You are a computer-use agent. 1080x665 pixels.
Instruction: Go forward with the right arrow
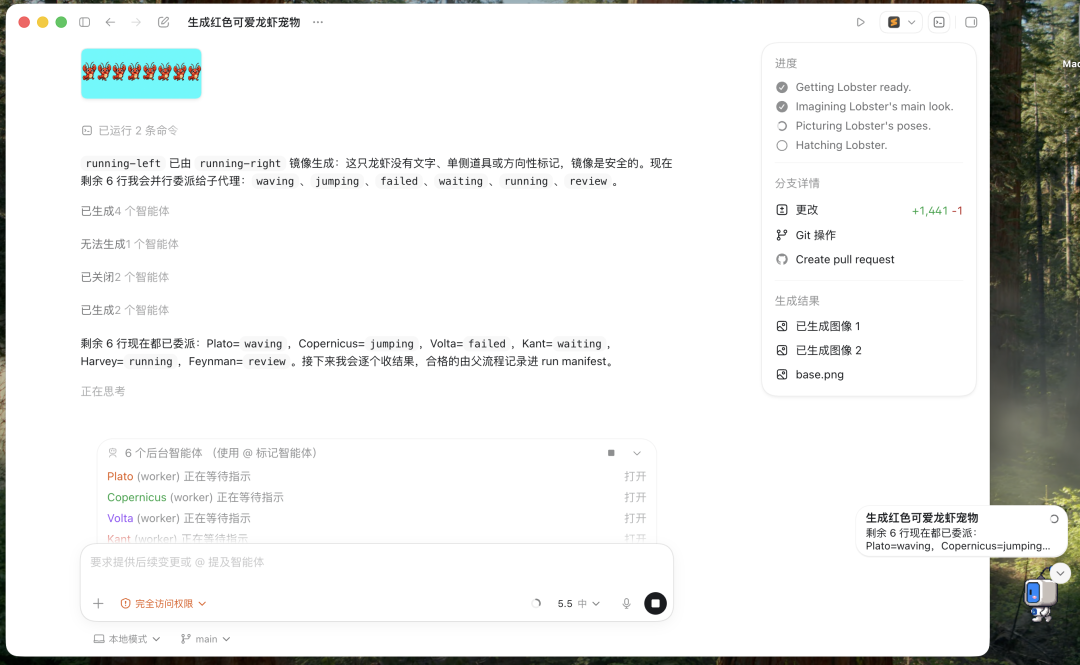click(x=136, y=22)
